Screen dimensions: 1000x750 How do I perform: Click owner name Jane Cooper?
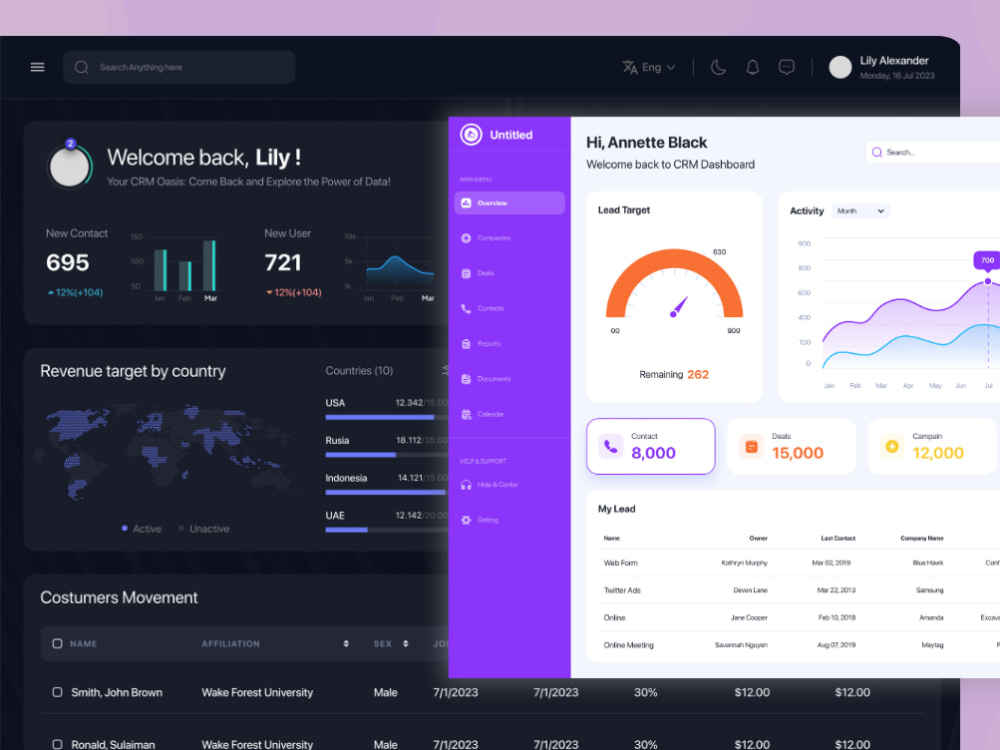tap(749, 617)
